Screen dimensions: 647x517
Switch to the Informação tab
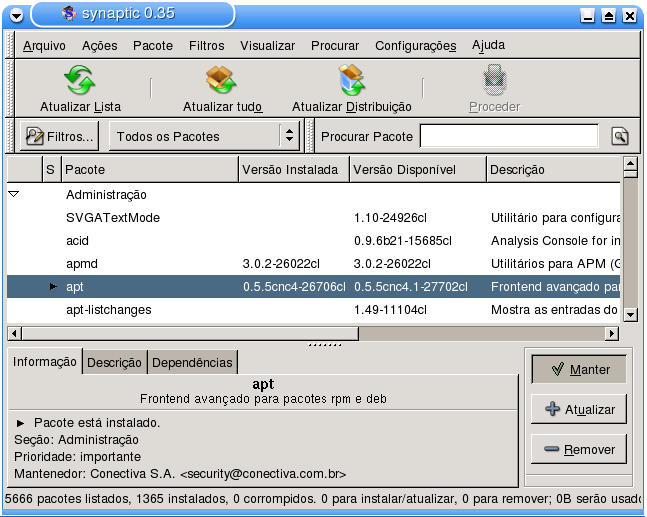click(x=45, y=362)
